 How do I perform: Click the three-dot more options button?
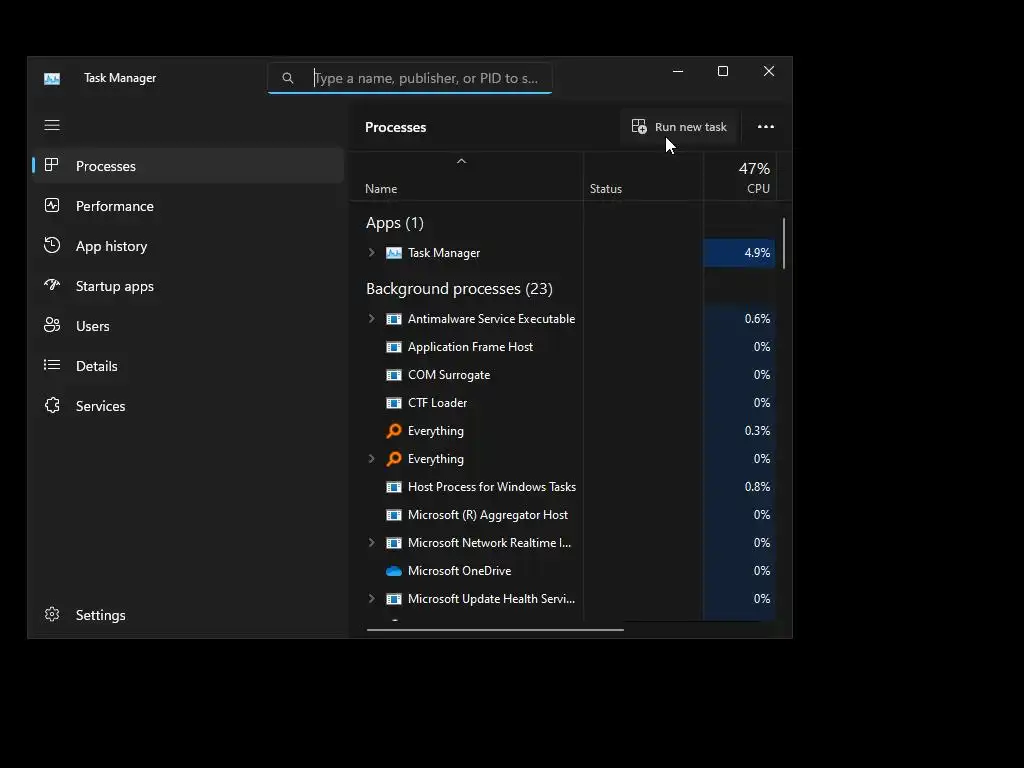pos(766,127)
